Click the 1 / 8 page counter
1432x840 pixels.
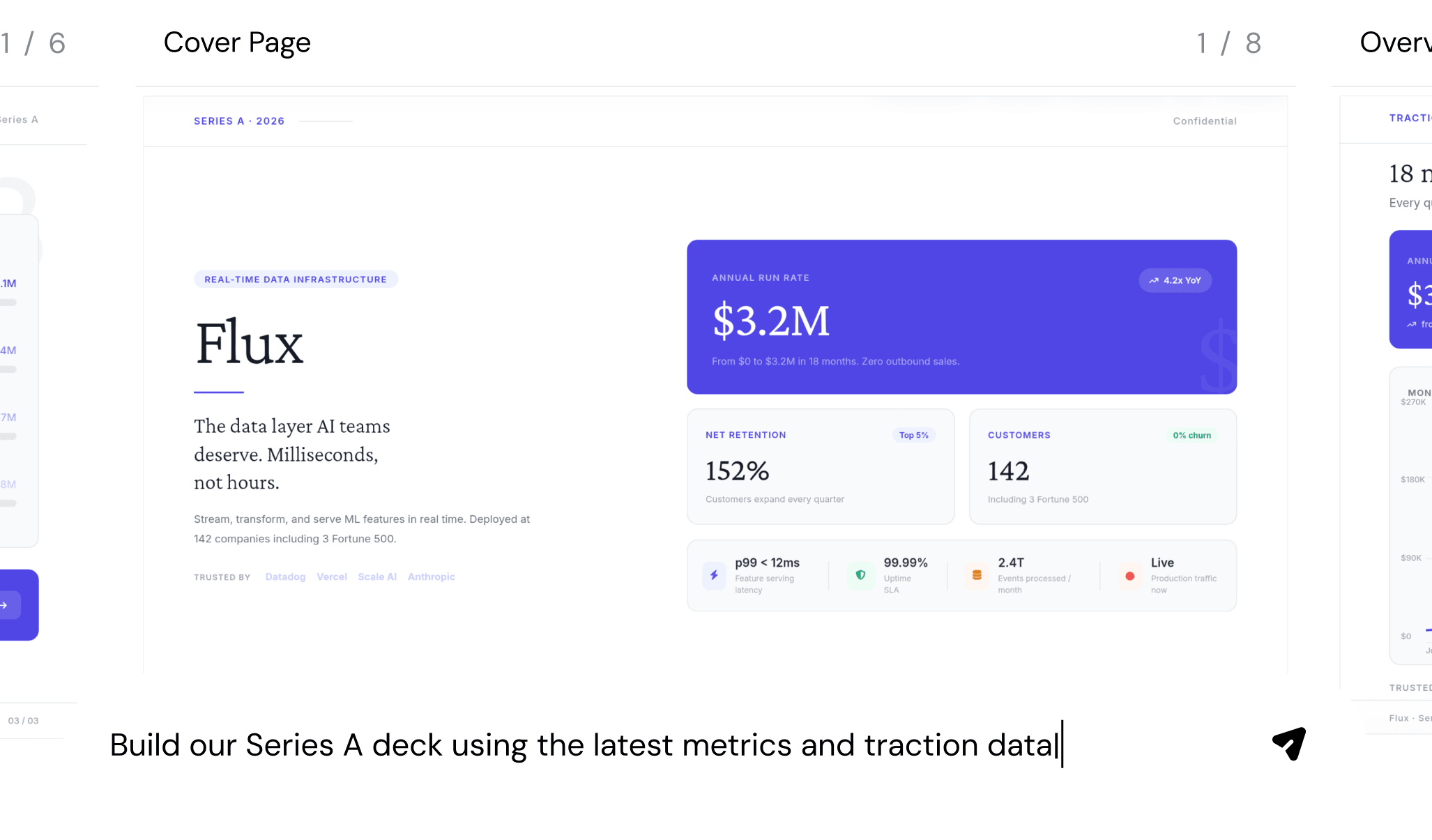coord(1228,43)
